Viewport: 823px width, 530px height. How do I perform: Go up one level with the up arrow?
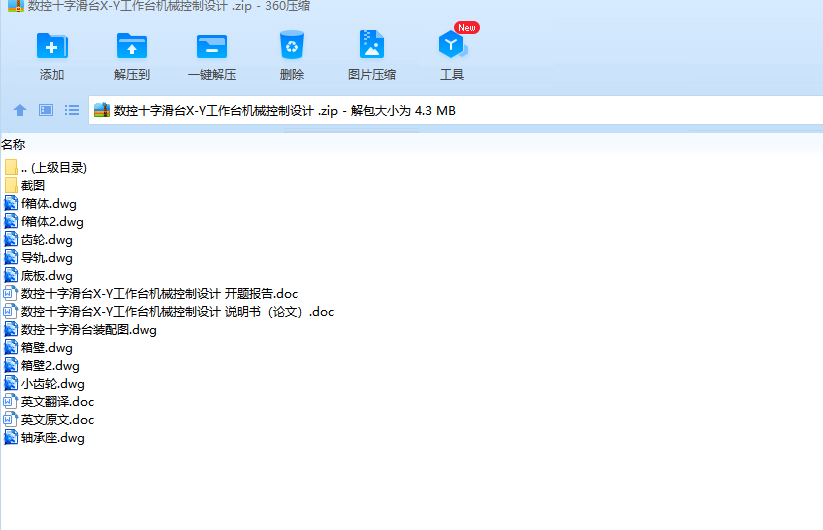(x=20, y=110)
